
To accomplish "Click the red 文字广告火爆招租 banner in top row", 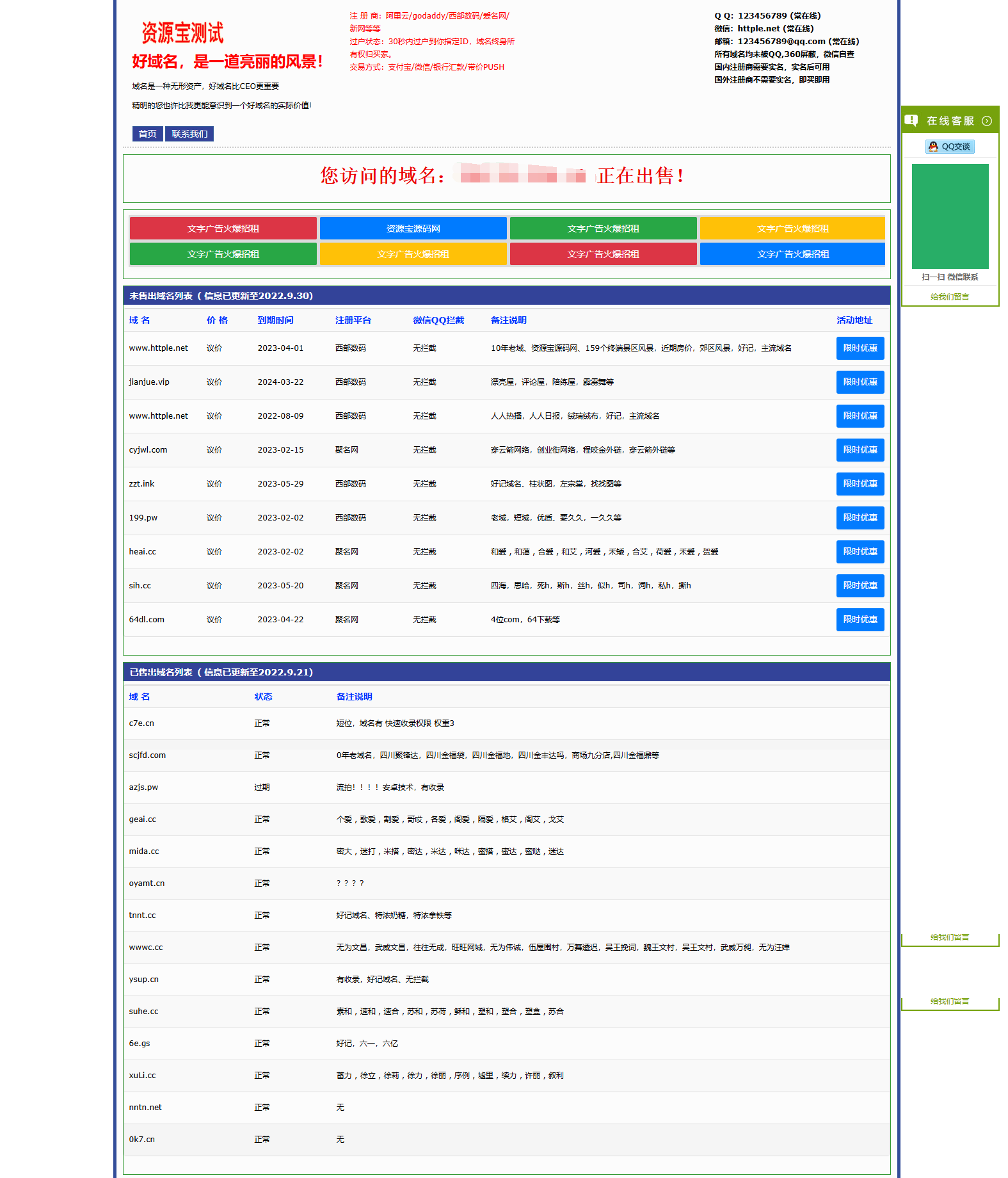I will 223,229.
